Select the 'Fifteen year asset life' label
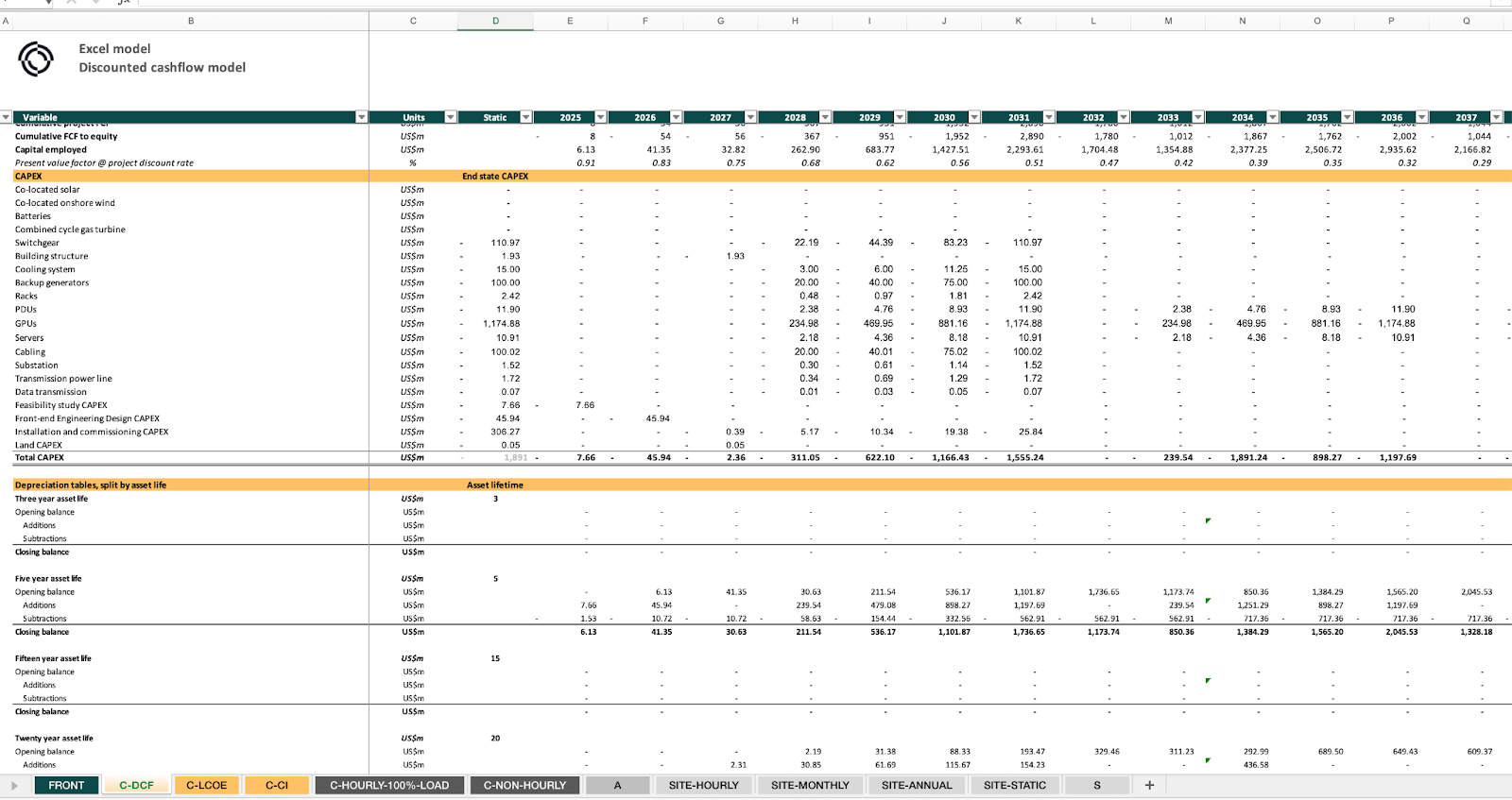Image resolution: width=1512 pixels, height=800 pixels. tap(53, 658)
